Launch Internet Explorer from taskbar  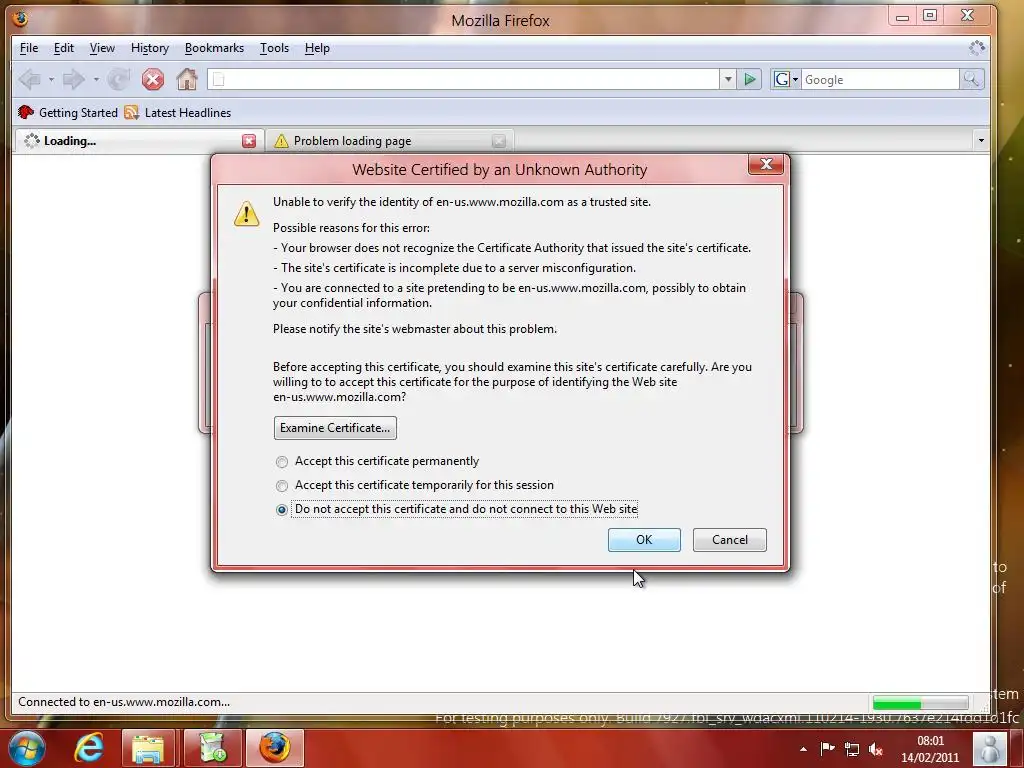click(x=88, y=748)
